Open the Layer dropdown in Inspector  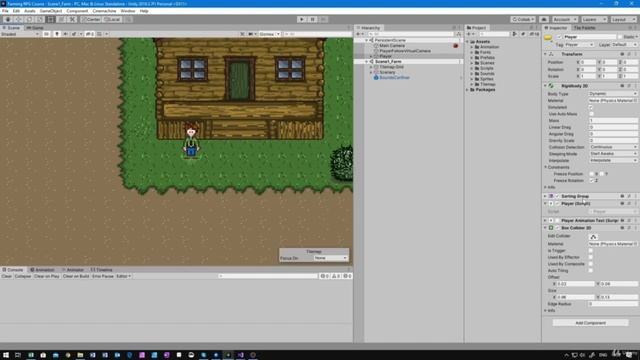click(x=624, y=44)
